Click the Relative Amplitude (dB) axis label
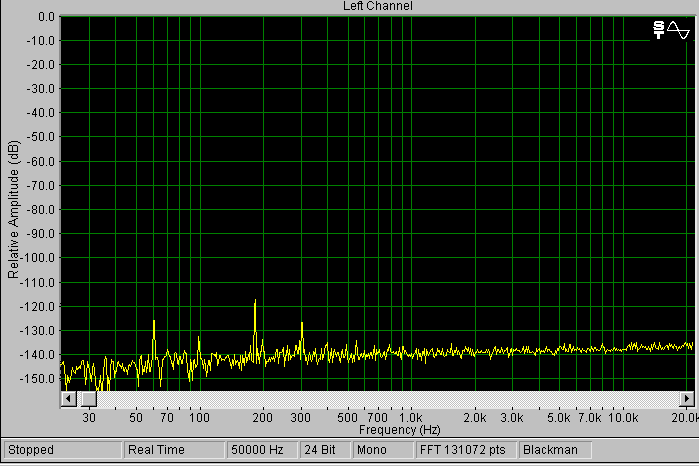This screenshot has width=699, height=466. [14, 207]
